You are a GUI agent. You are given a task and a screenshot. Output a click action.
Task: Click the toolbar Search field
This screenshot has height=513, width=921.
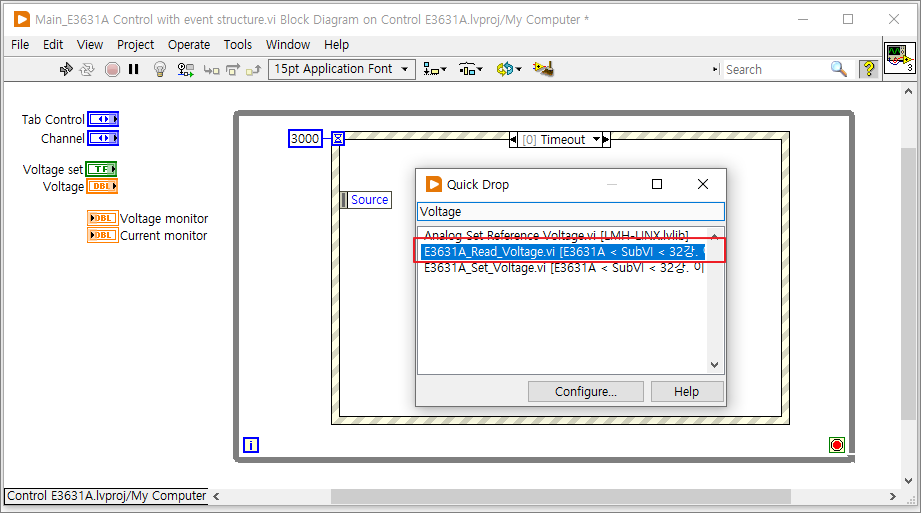(775, 69)
